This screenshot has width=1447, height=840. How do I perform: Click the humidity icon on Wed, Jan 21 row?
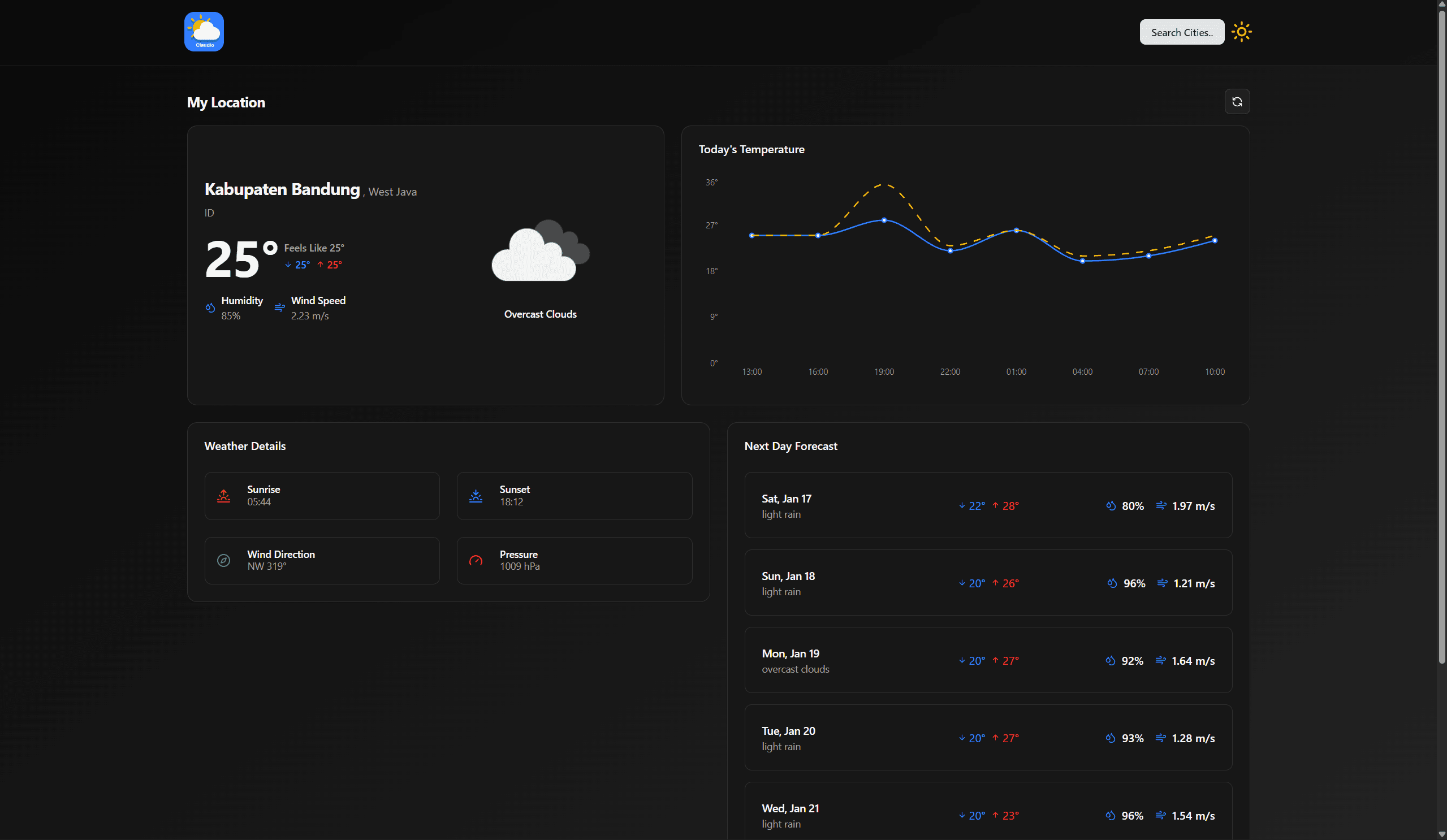tap(1111, 816)
